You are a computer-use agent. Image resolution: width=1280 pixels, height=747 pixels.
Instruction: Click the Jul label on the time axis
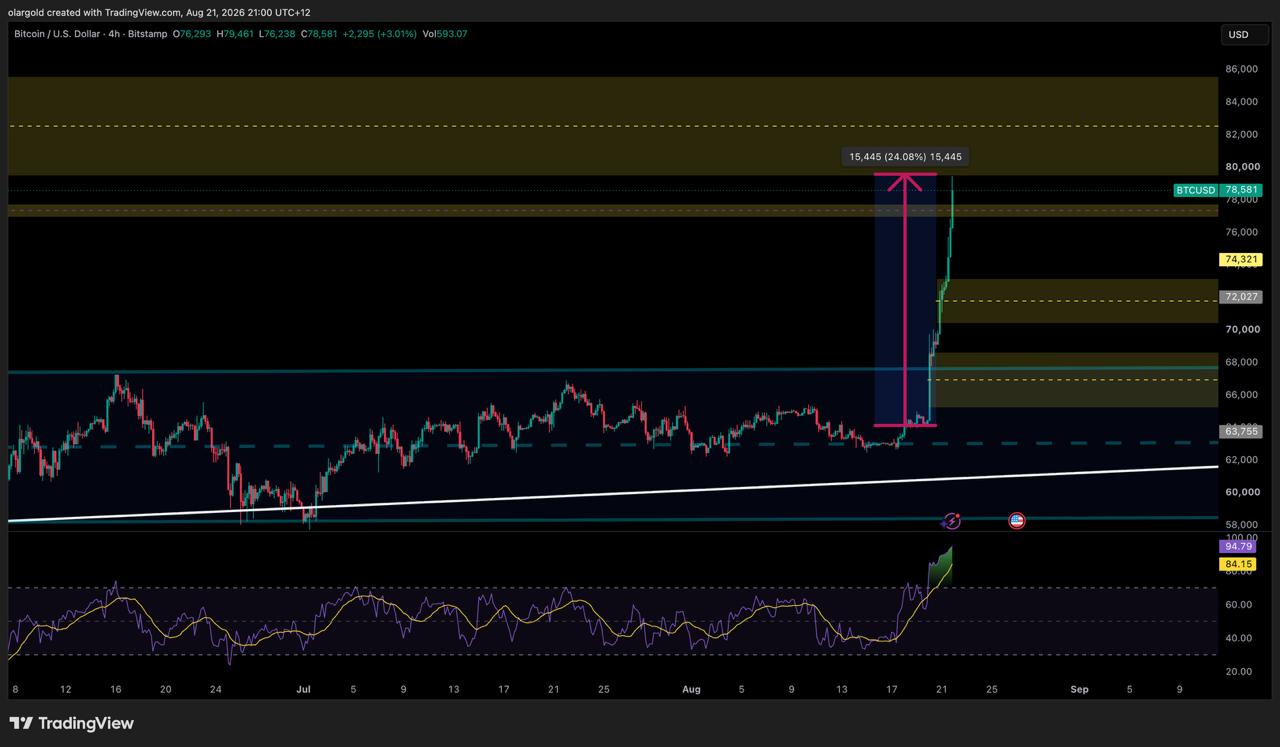(302, 689)
